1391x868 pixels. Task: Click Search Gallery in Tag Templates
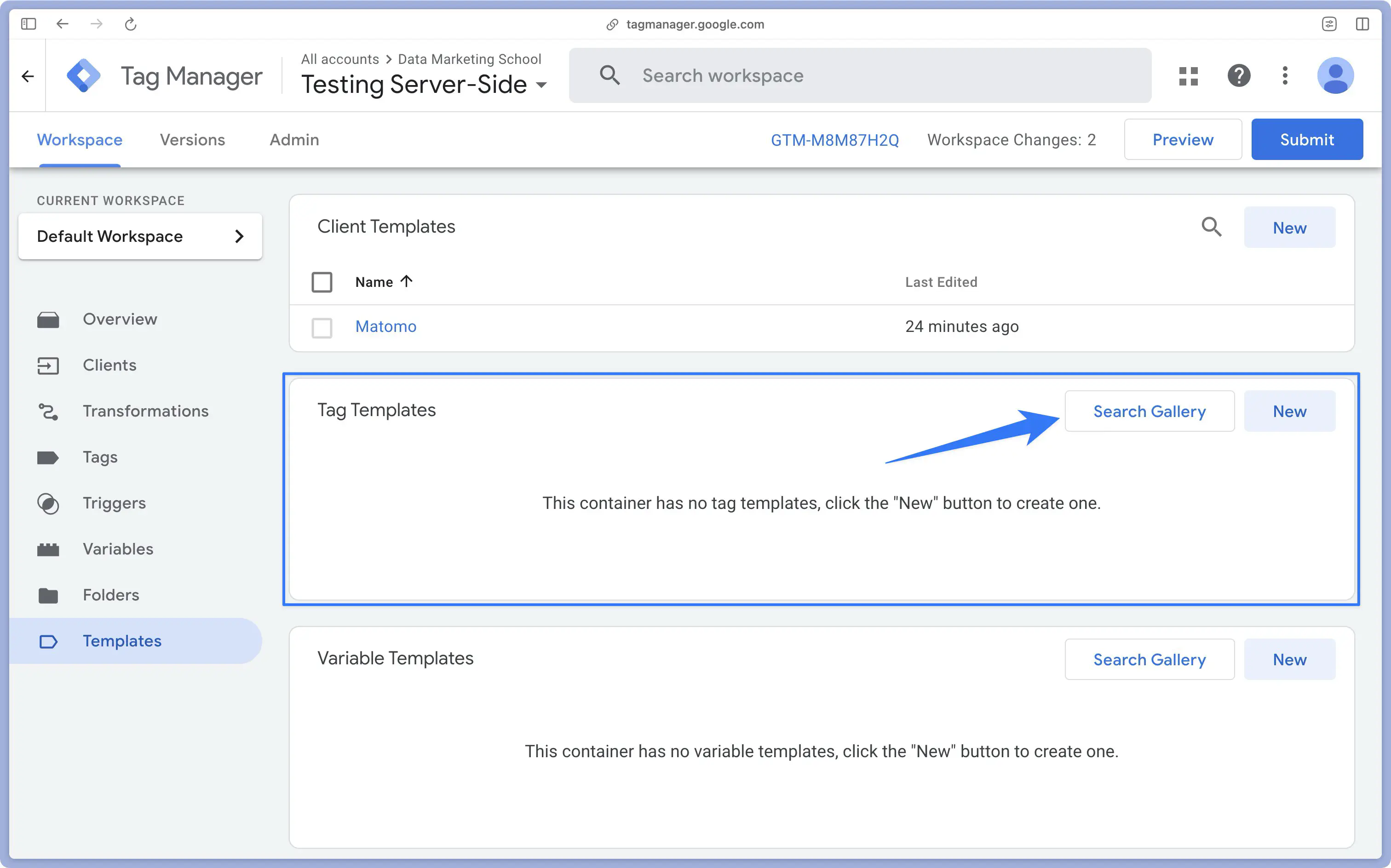(x=1150, y=411)
